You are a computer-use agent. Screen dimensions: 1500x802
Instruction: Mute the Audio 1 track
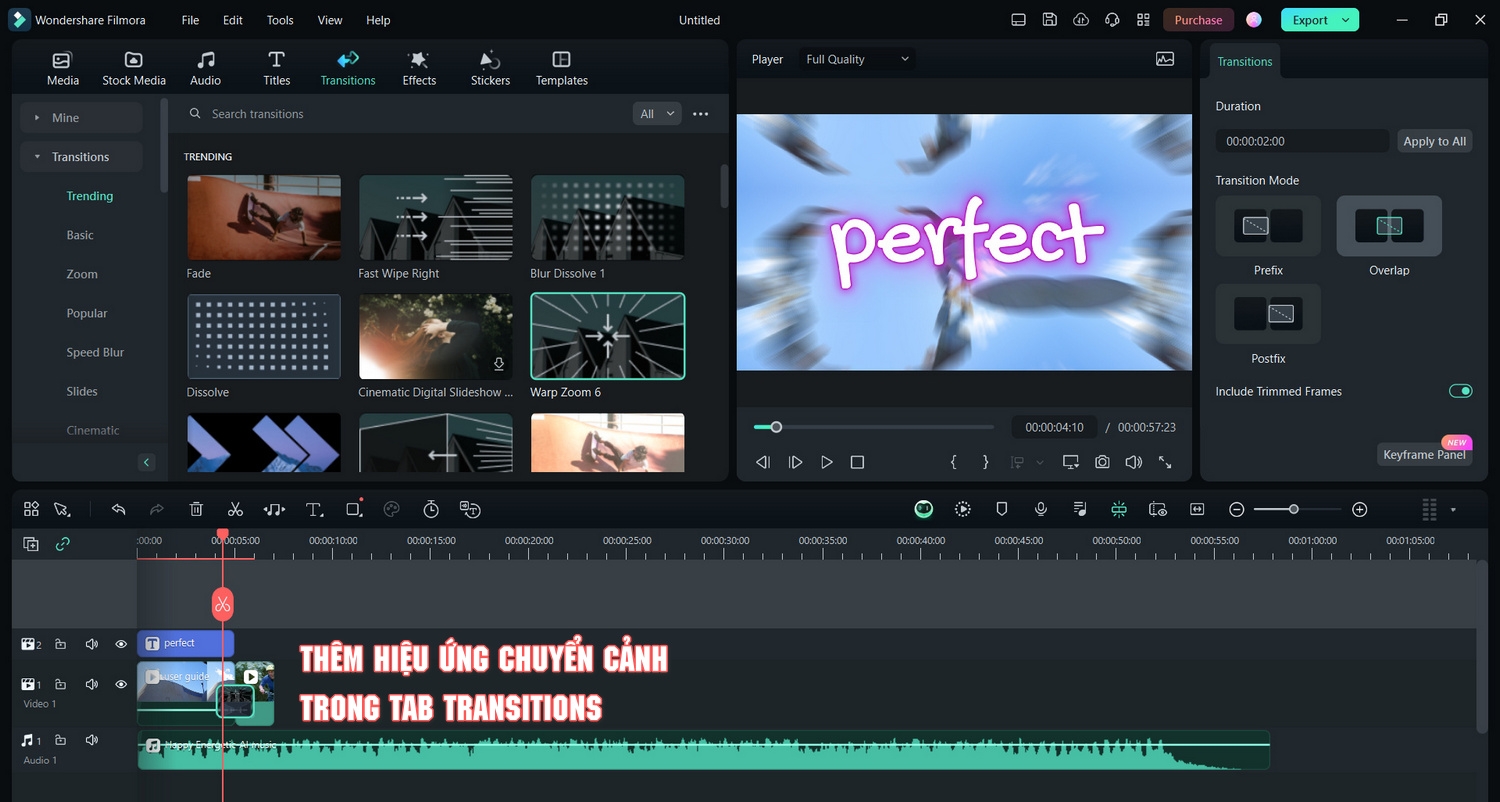tap(92, 740)
